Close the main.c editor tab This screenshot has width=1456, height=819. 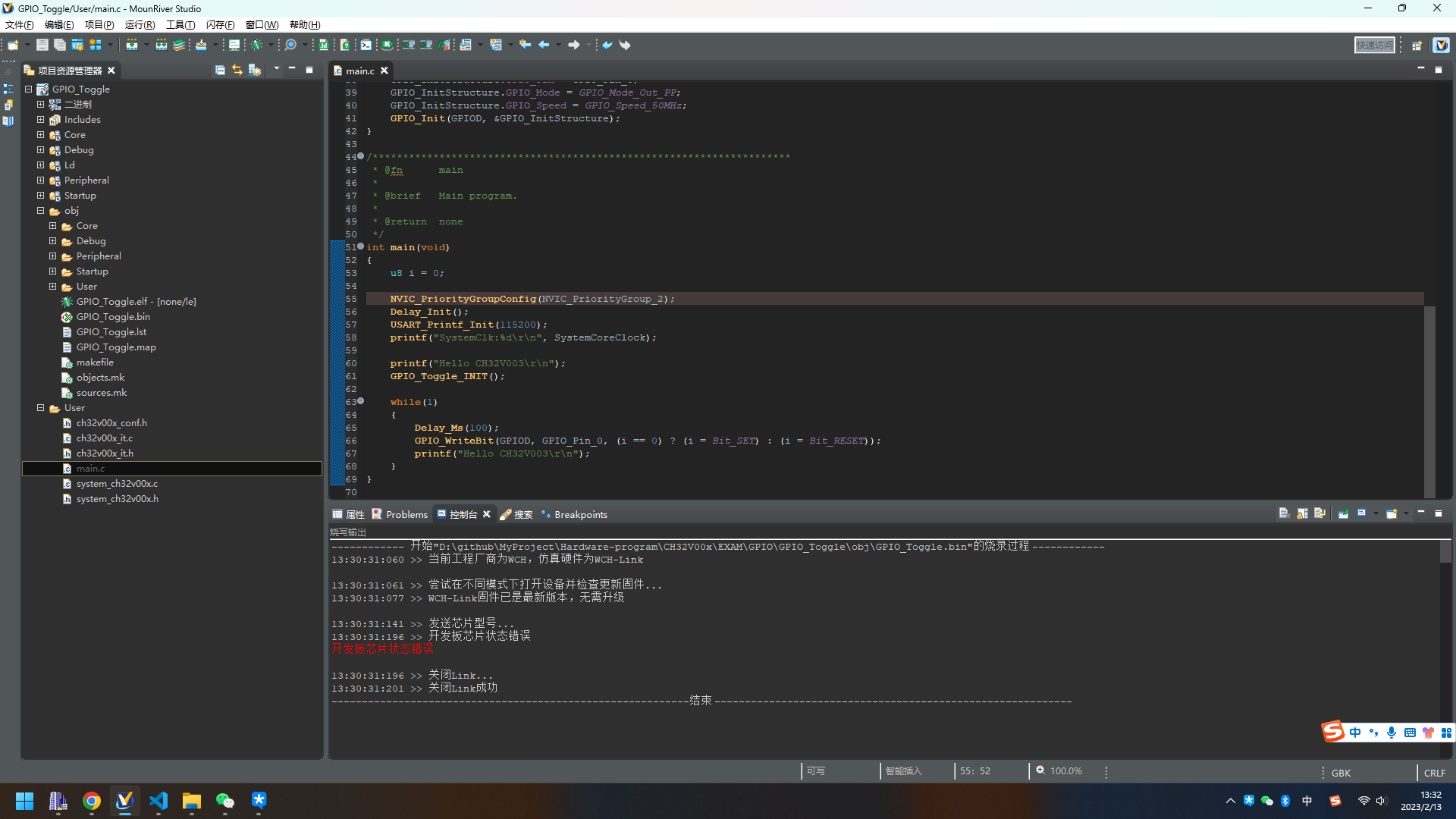point(384,71)
